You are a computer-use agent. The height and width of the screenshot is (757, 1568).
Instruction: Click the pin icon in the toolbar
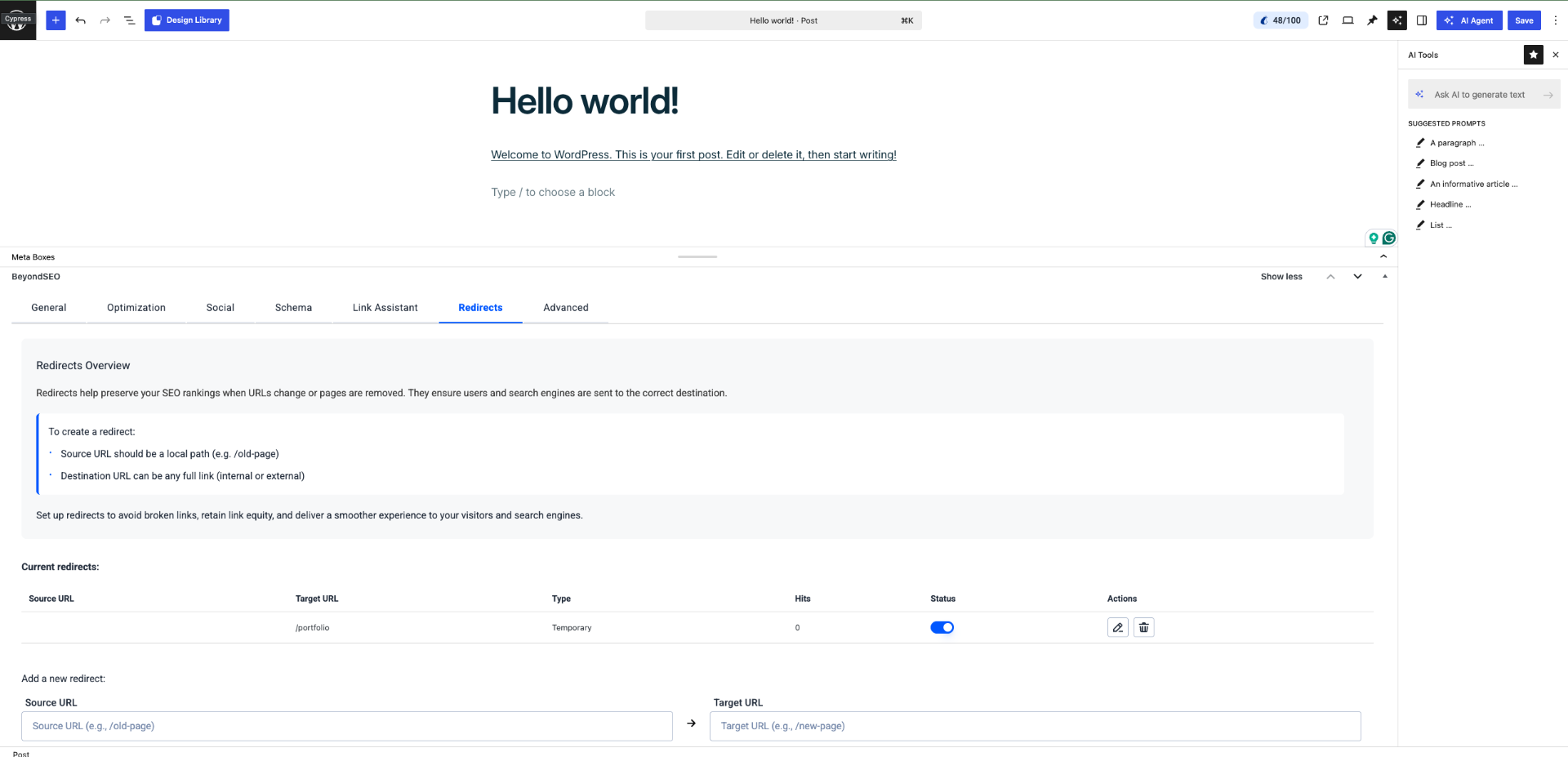[1372, 20]
